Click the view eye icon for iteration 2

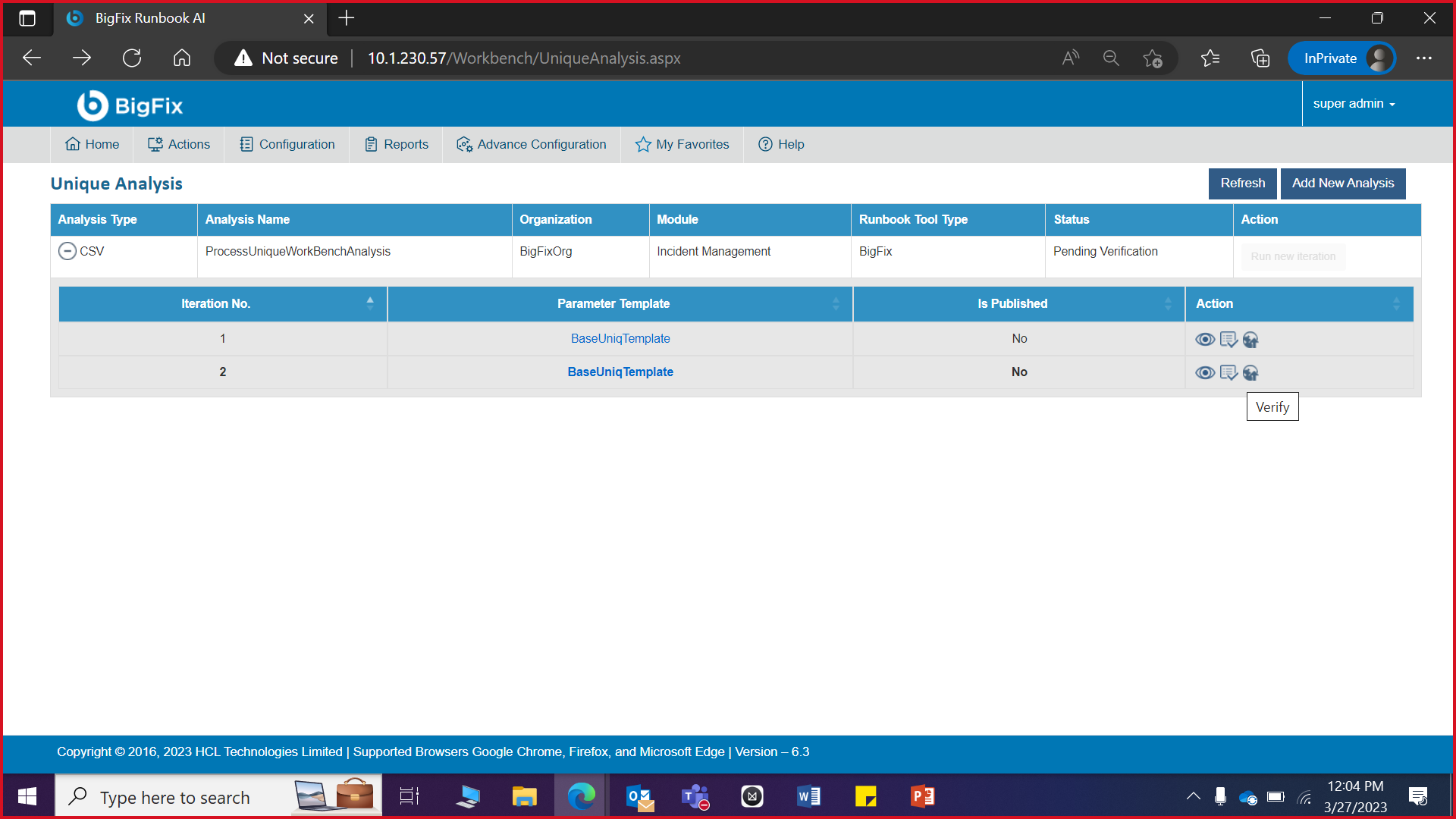click(1204, 372)
